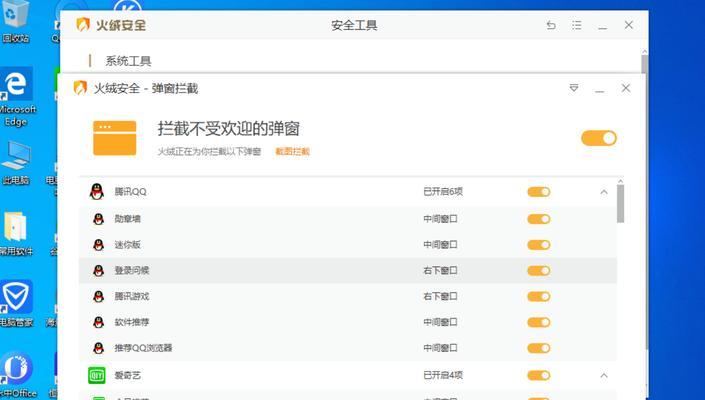The height and width of the screenshot is (400, 705).
Task: Select the 爱奇艺 group label
Action: [x=128, y=375]
